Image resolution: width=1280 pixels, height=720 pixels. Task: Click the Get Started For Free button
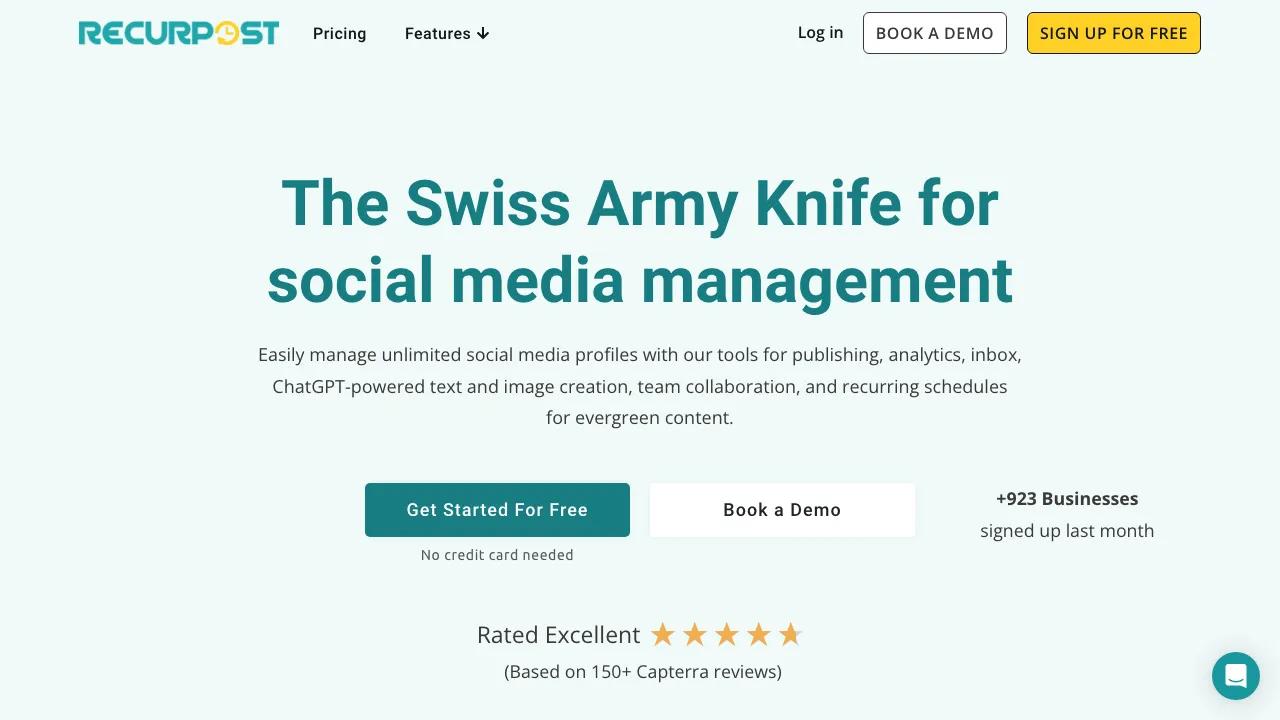tap(497, 510)
